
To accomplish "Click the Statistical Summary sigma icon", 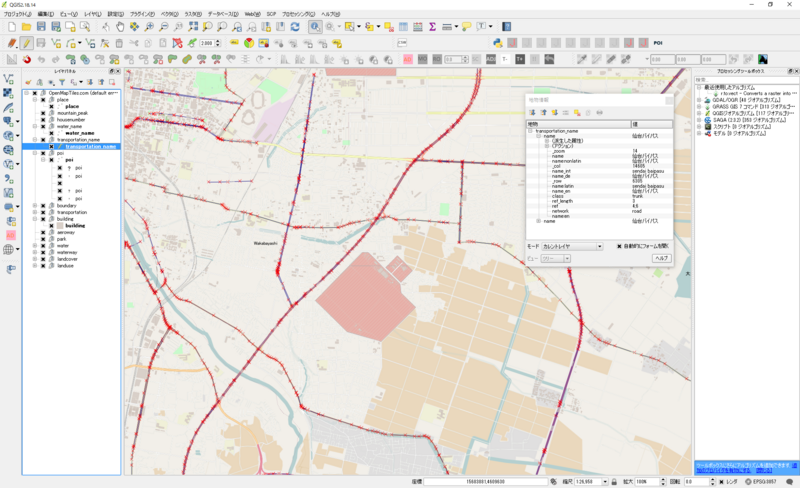I will [x=432, y=27].
